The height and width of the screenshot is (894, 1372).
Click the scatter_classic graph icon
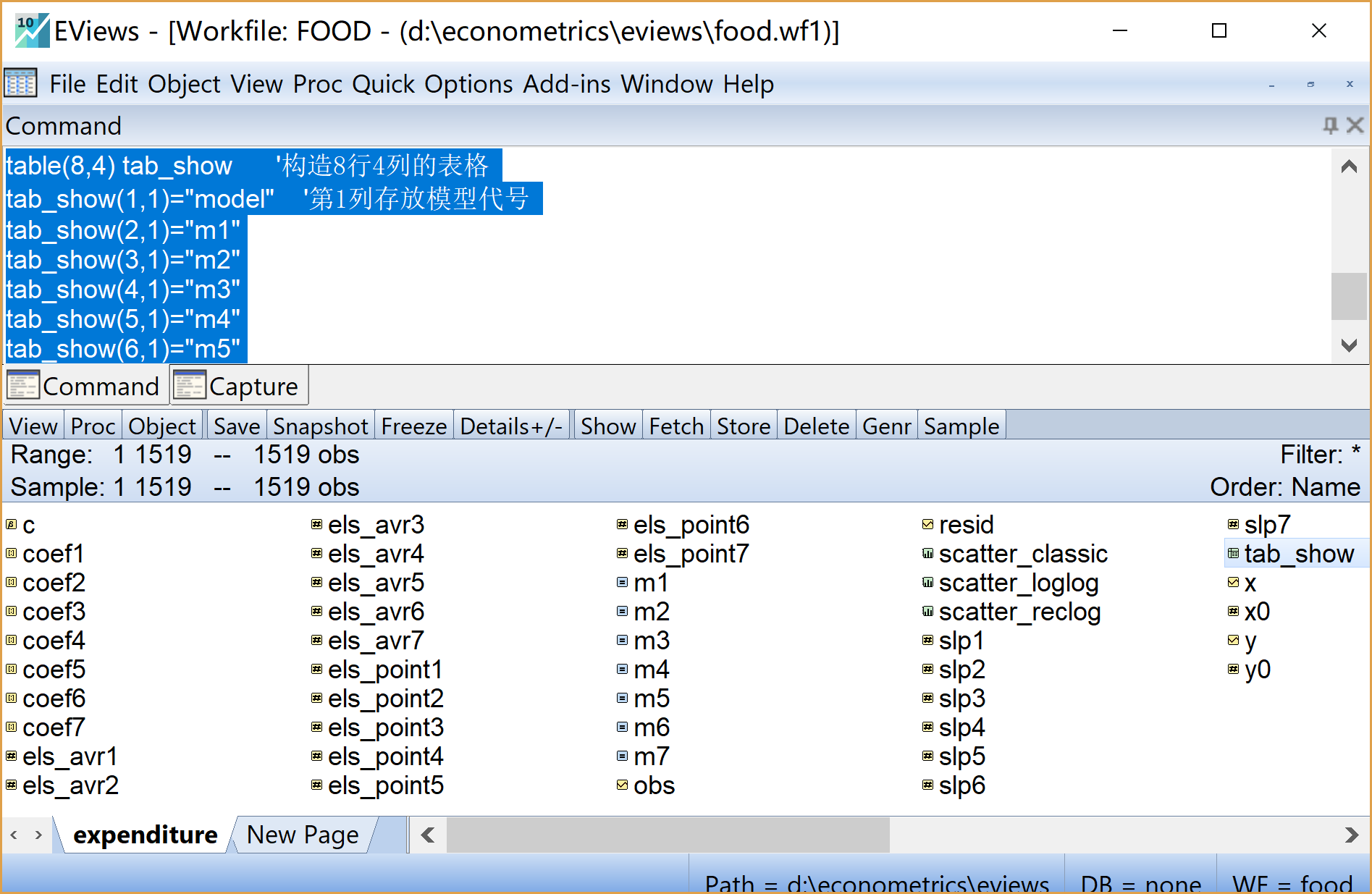point(927,554)
